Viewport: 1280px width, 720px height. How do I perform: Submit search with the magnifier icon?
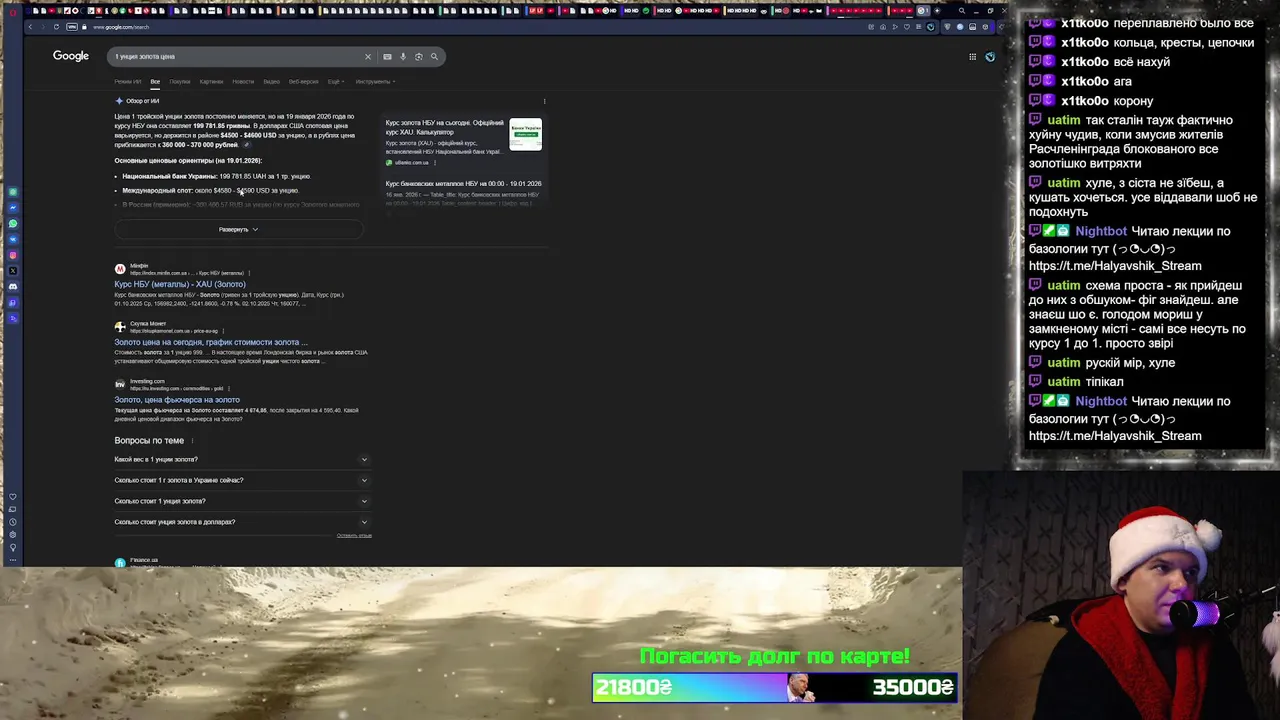[x=434, y=57]
